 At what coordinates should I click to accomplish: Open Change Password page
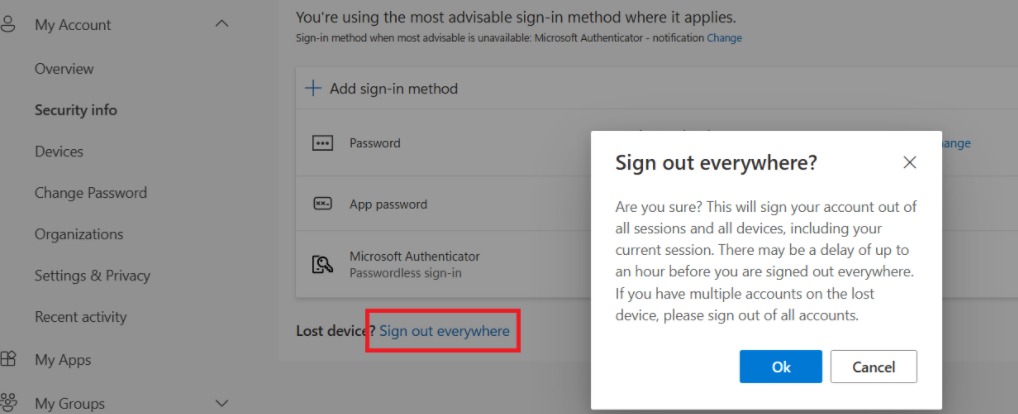(91, 193)
